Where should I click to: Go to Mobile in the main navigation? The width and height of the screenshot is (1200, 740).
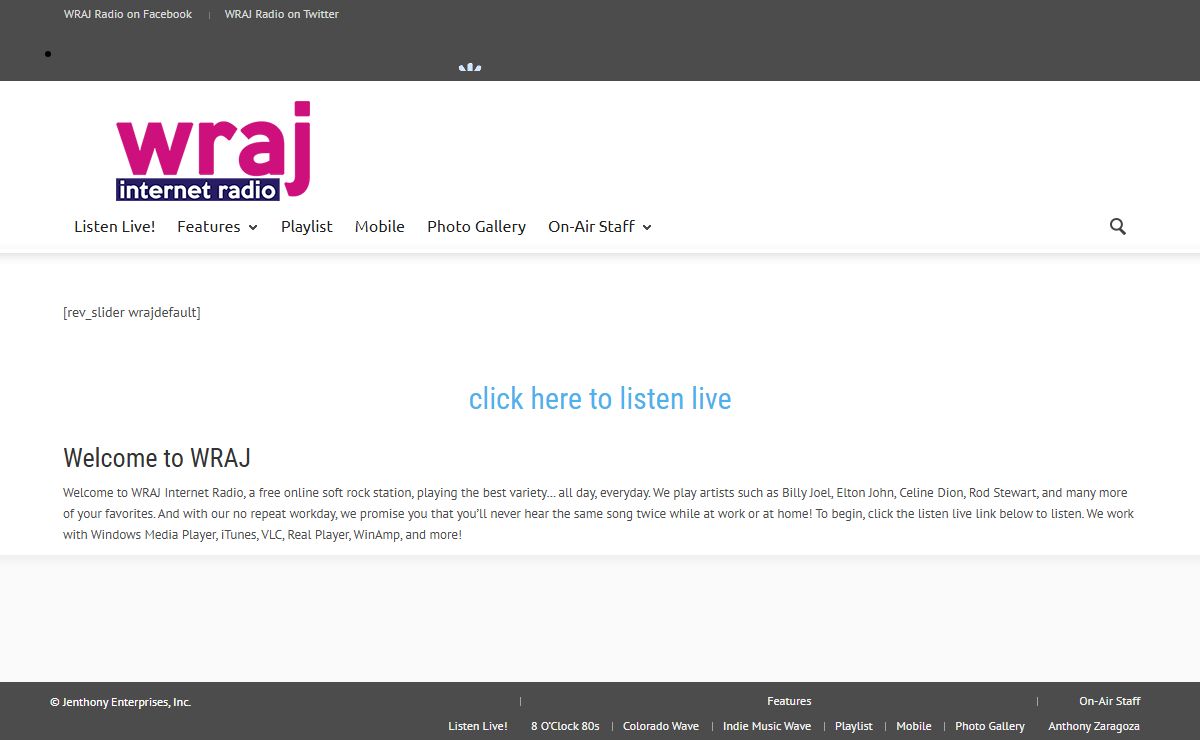pos(380,226)
